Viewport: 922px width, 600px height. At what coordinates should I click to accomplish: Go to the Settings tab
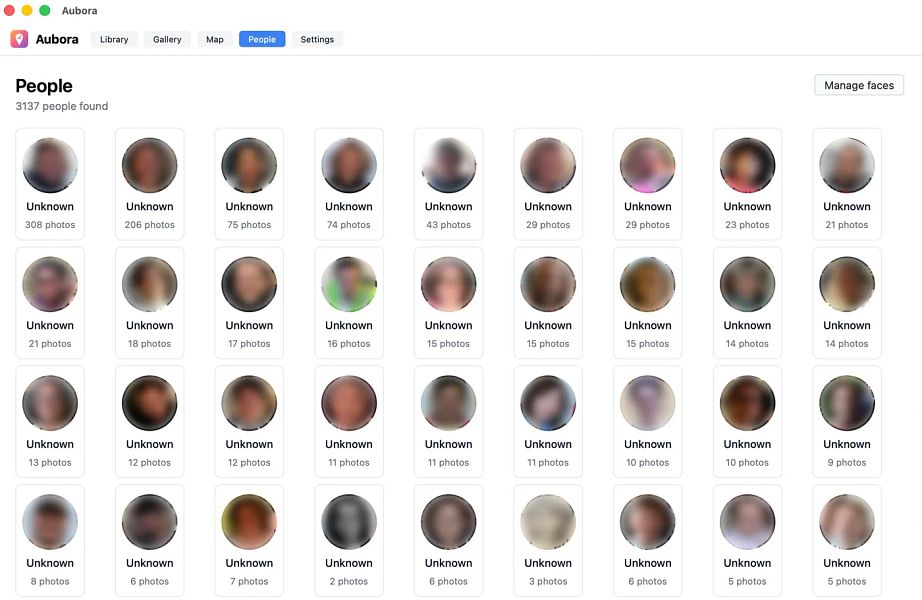click(x=317, y=39)
